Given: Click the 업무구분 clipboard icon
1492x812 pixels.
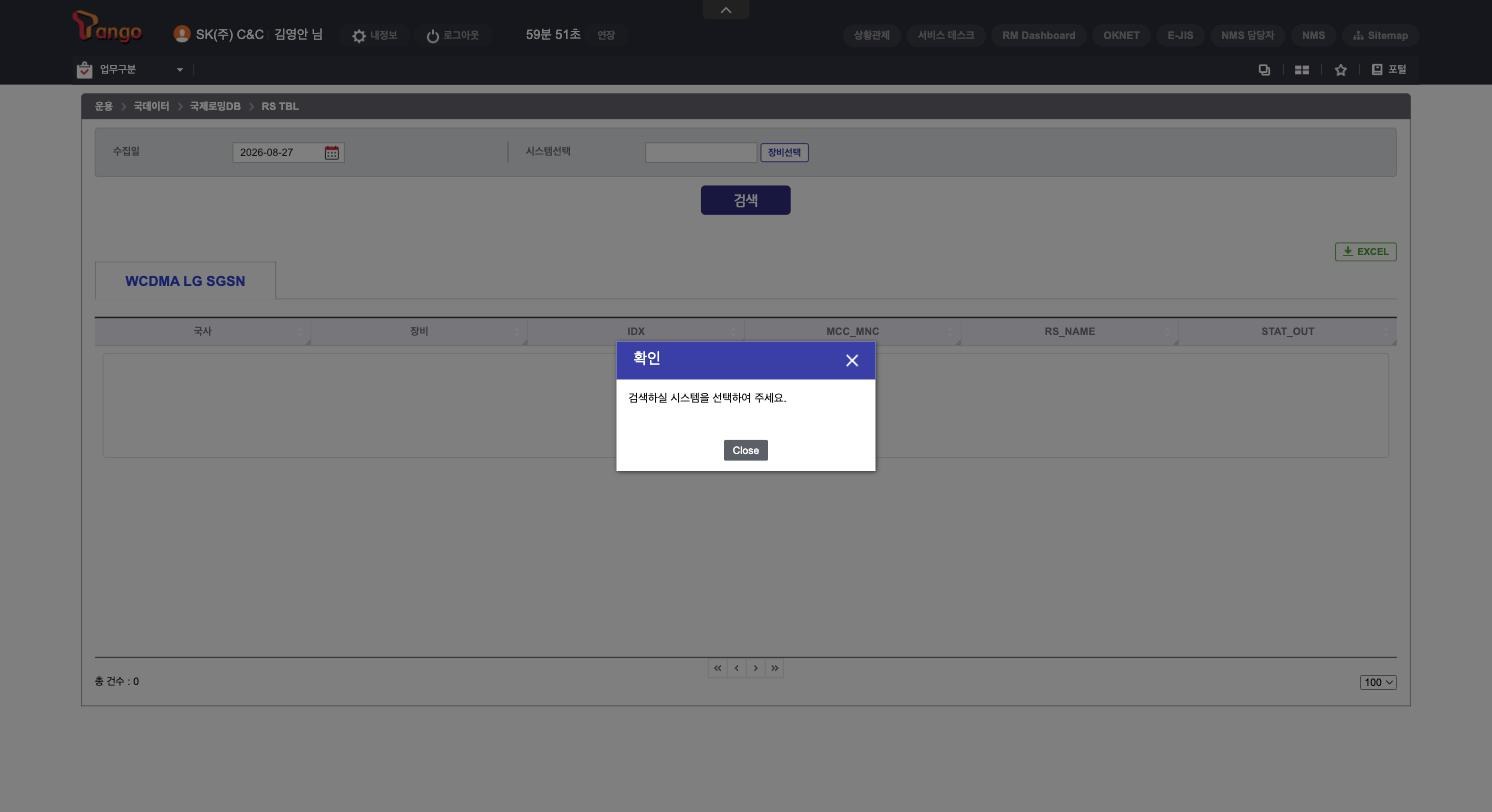Looking at the screenshot, I should [x=85, y=70].
